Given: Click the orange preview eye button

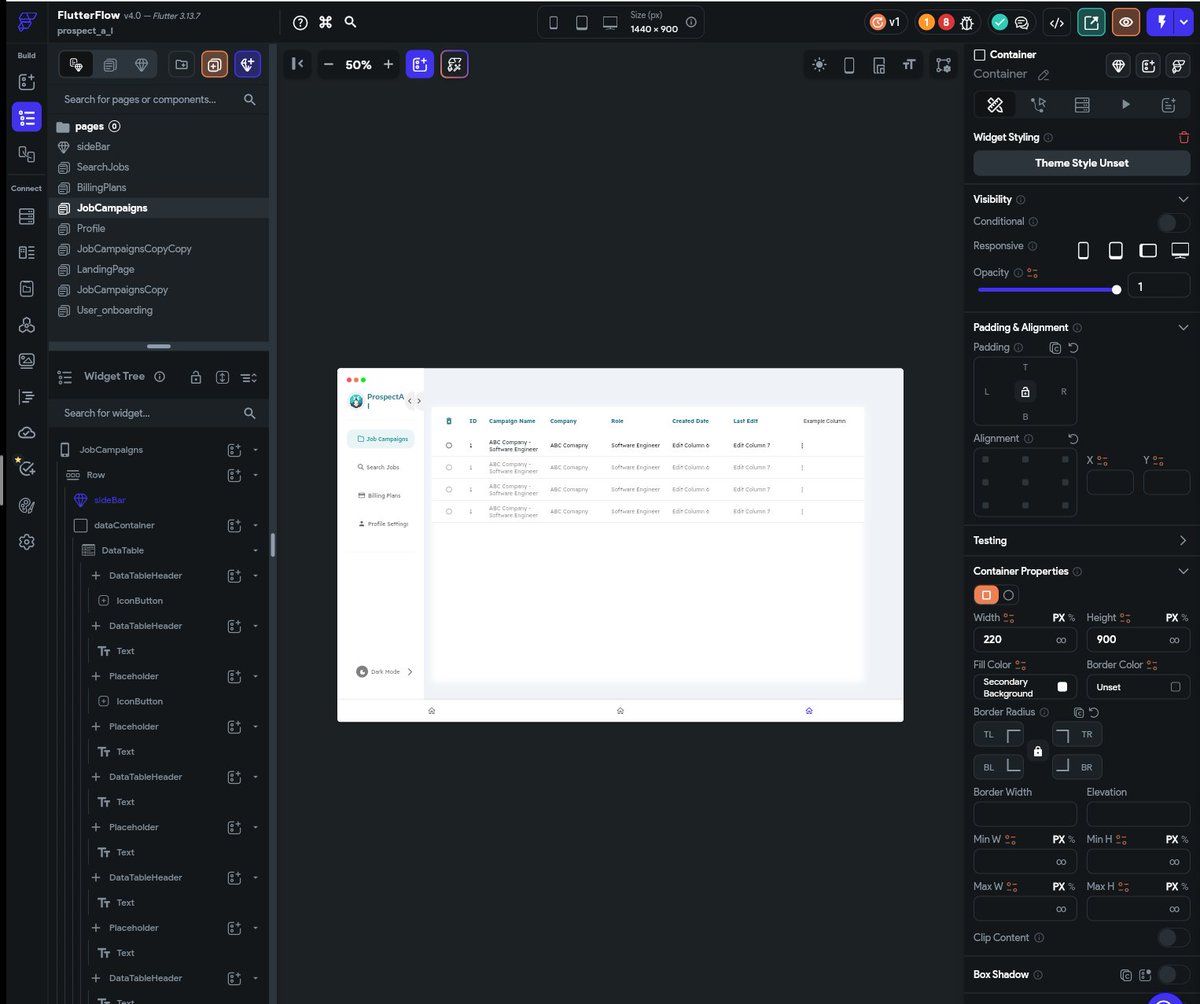Looking at the screenshot, I should 1126,22.
